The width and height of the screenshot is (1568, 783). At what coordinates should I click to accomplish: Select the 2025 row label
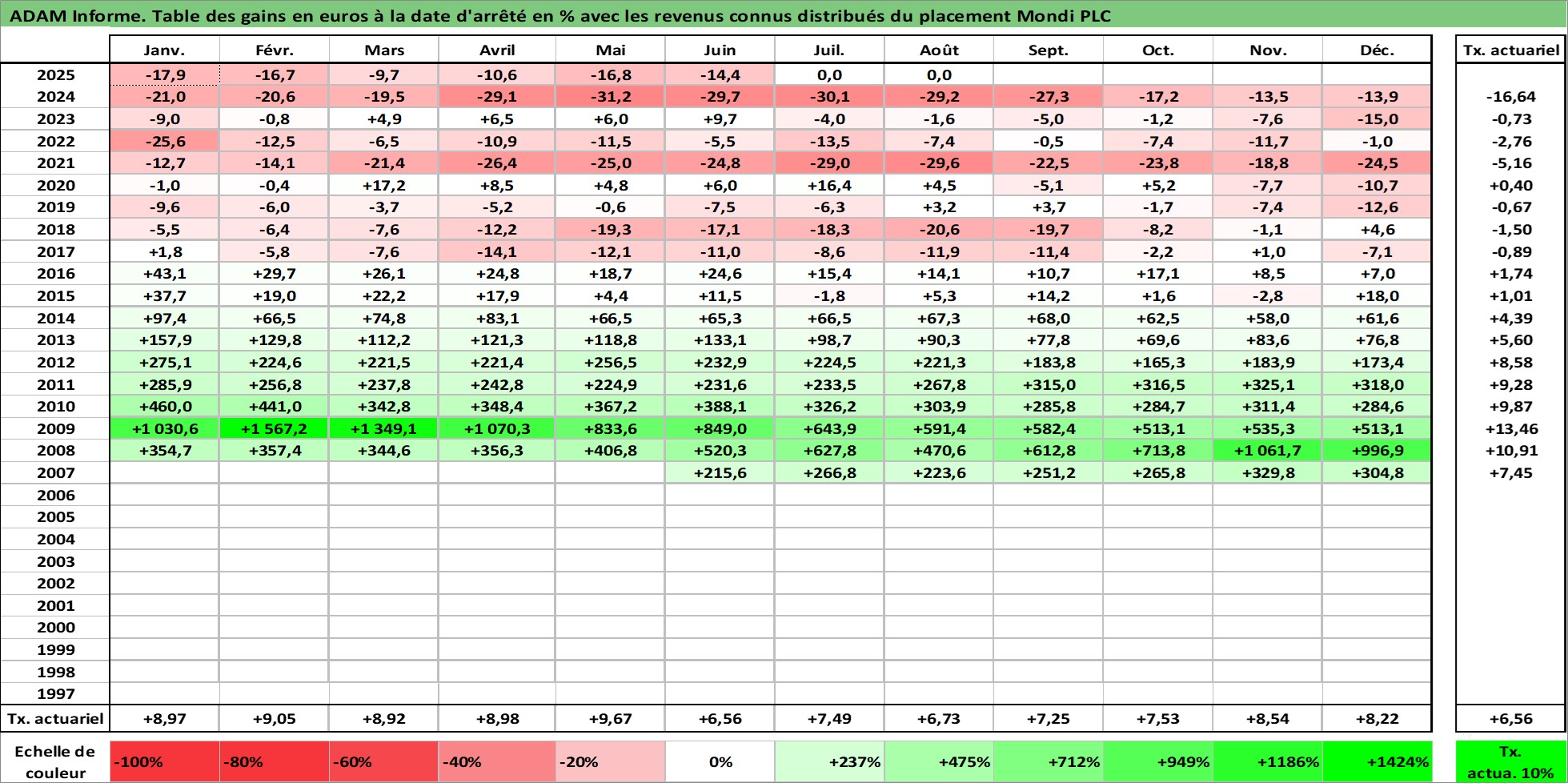tap(55, 74)
